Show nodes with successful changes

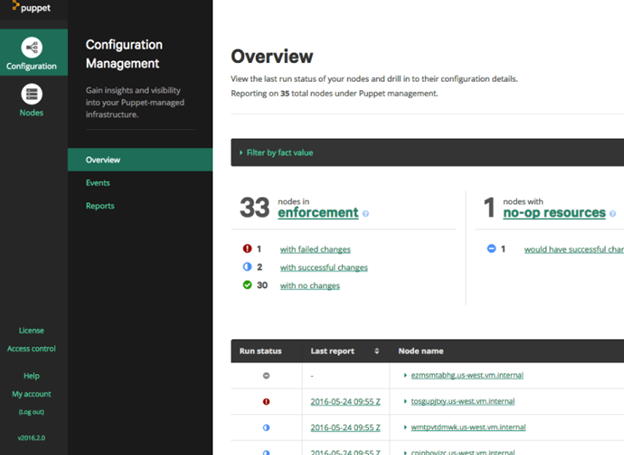pos(324,268)
